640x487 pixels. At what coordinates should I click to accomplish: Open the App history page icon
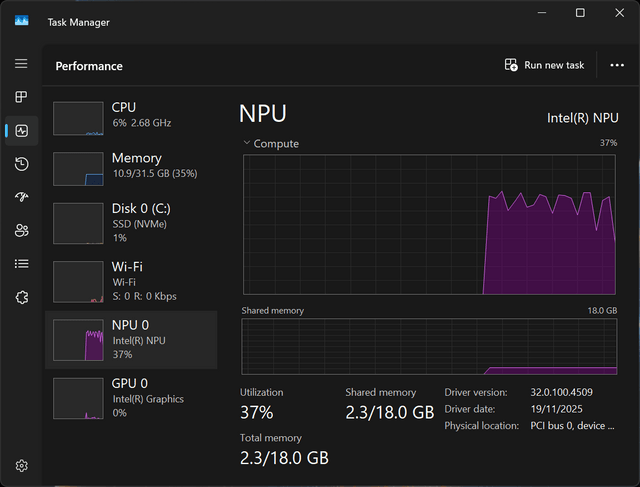[22, 164]
